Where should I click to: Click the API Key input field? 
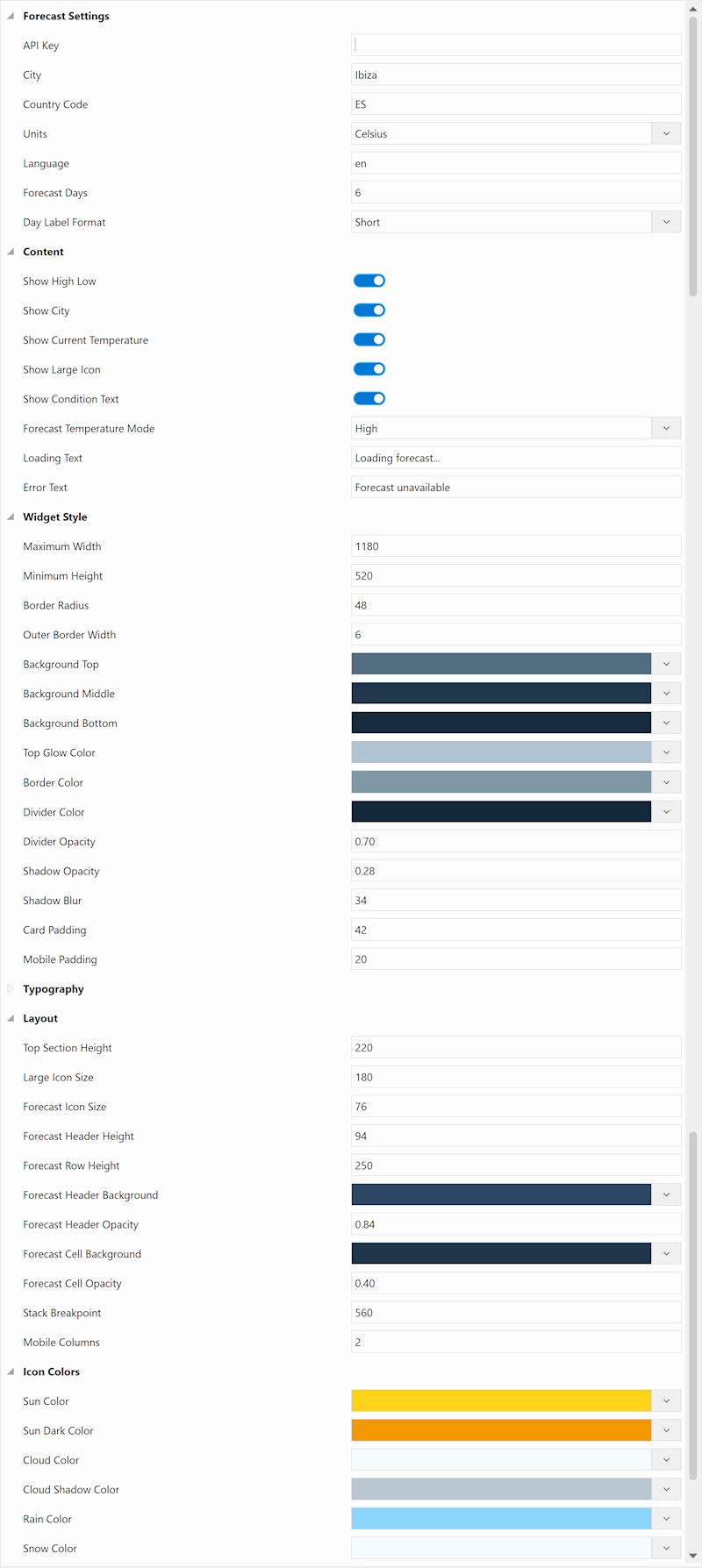tap(516, 46)
